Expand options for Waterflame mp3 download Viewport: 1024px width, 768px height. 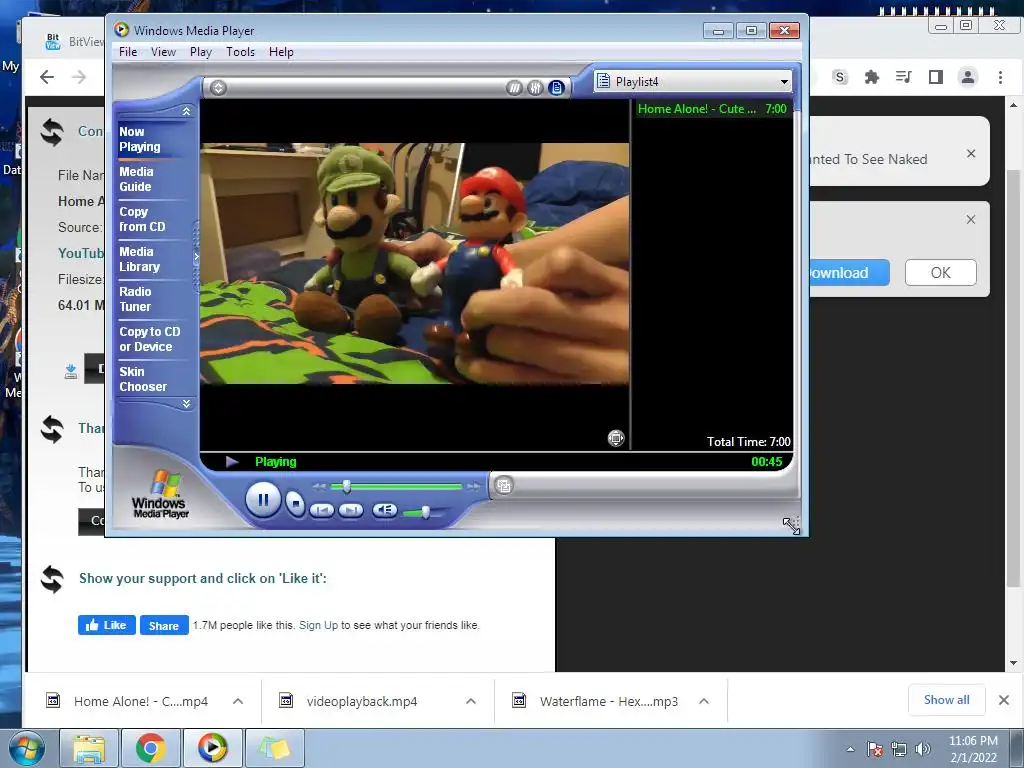(704, 701)
